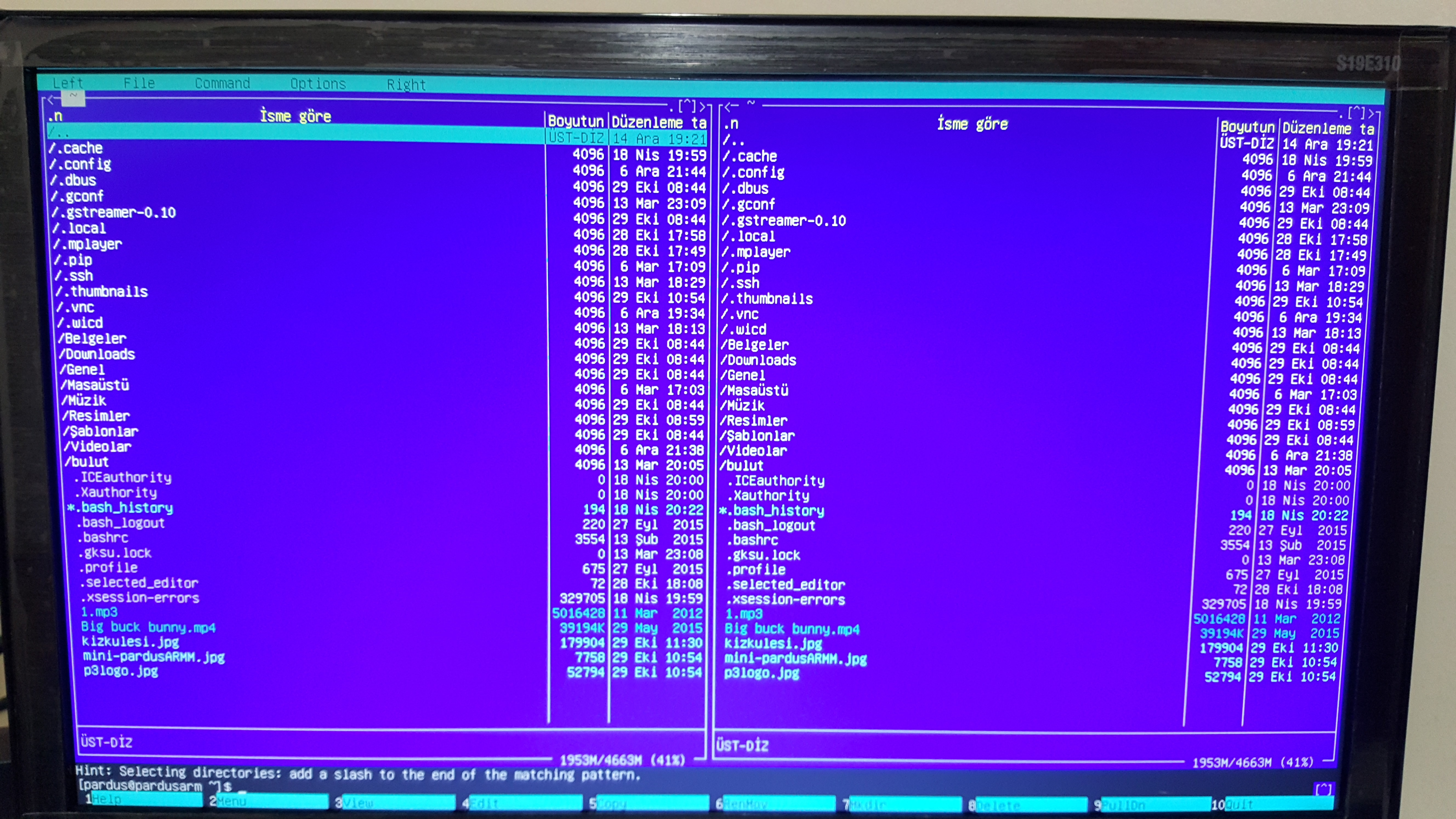This screenshot has height=819, width=1456.
Task: Click the 7 Mkdir function key
Action: click(902, 804)
